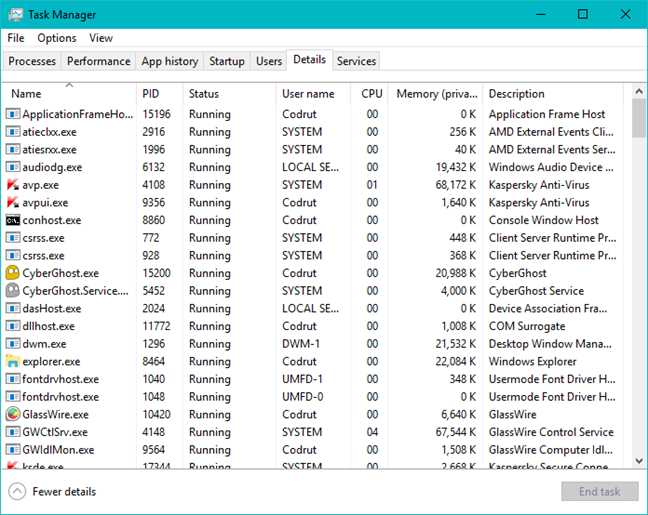Click the CPU value 04 for GWCtlSrv.exe

[x=372, y=432]
